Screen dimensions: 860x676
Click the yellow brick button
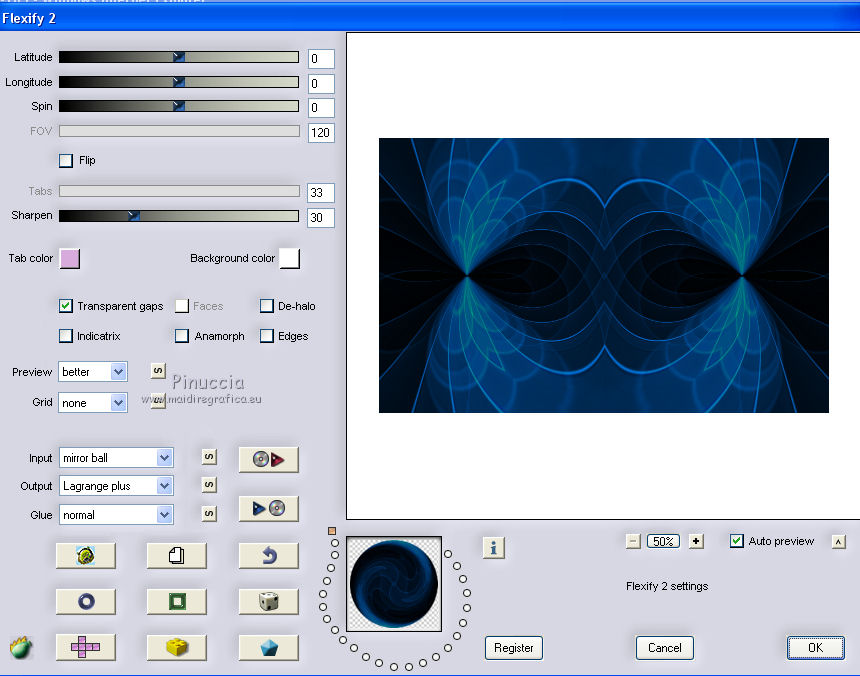pyautogui.click(x=176, y=647)
